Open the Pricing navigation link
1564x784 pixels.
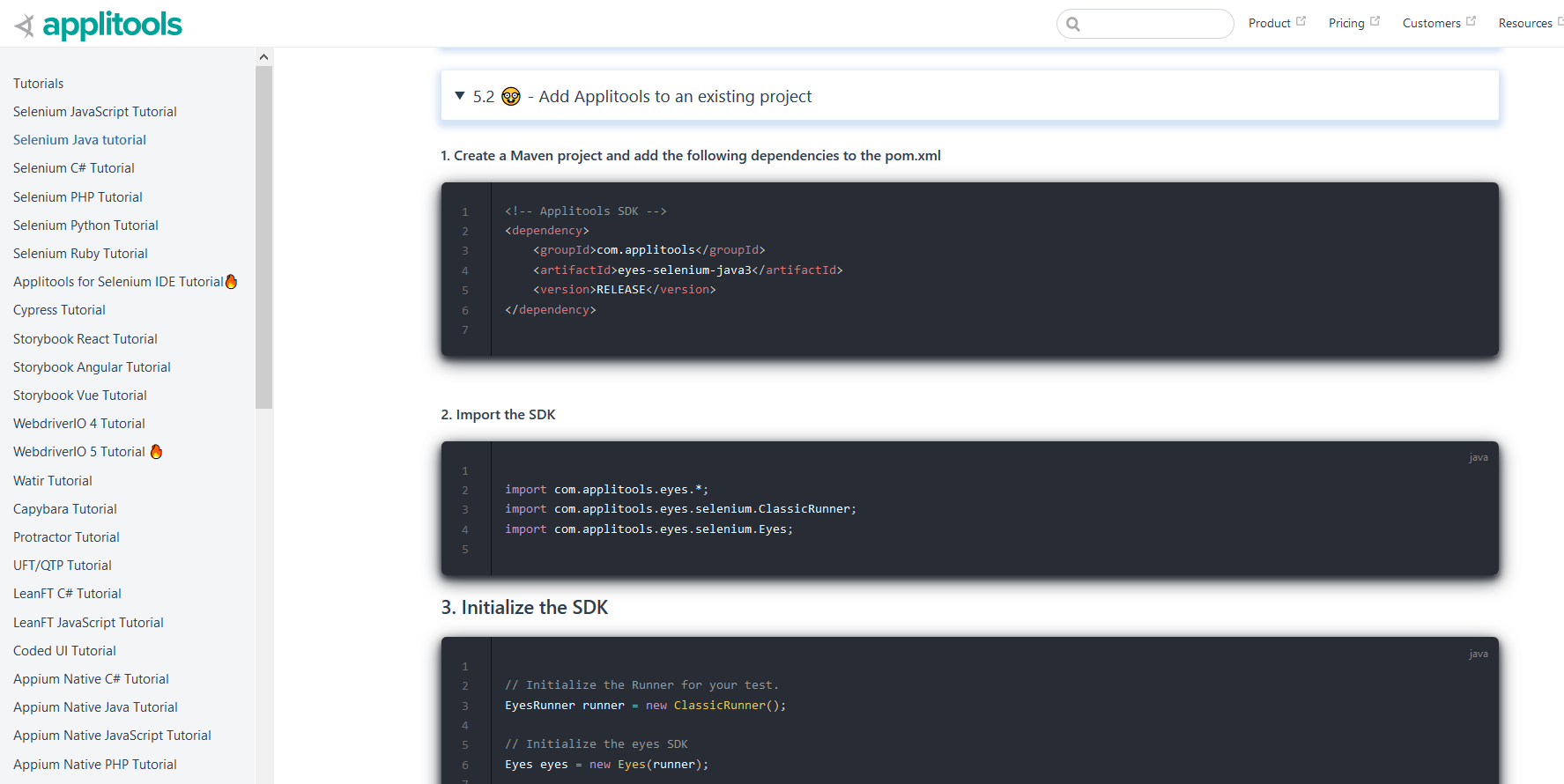tap(1346, 23)
